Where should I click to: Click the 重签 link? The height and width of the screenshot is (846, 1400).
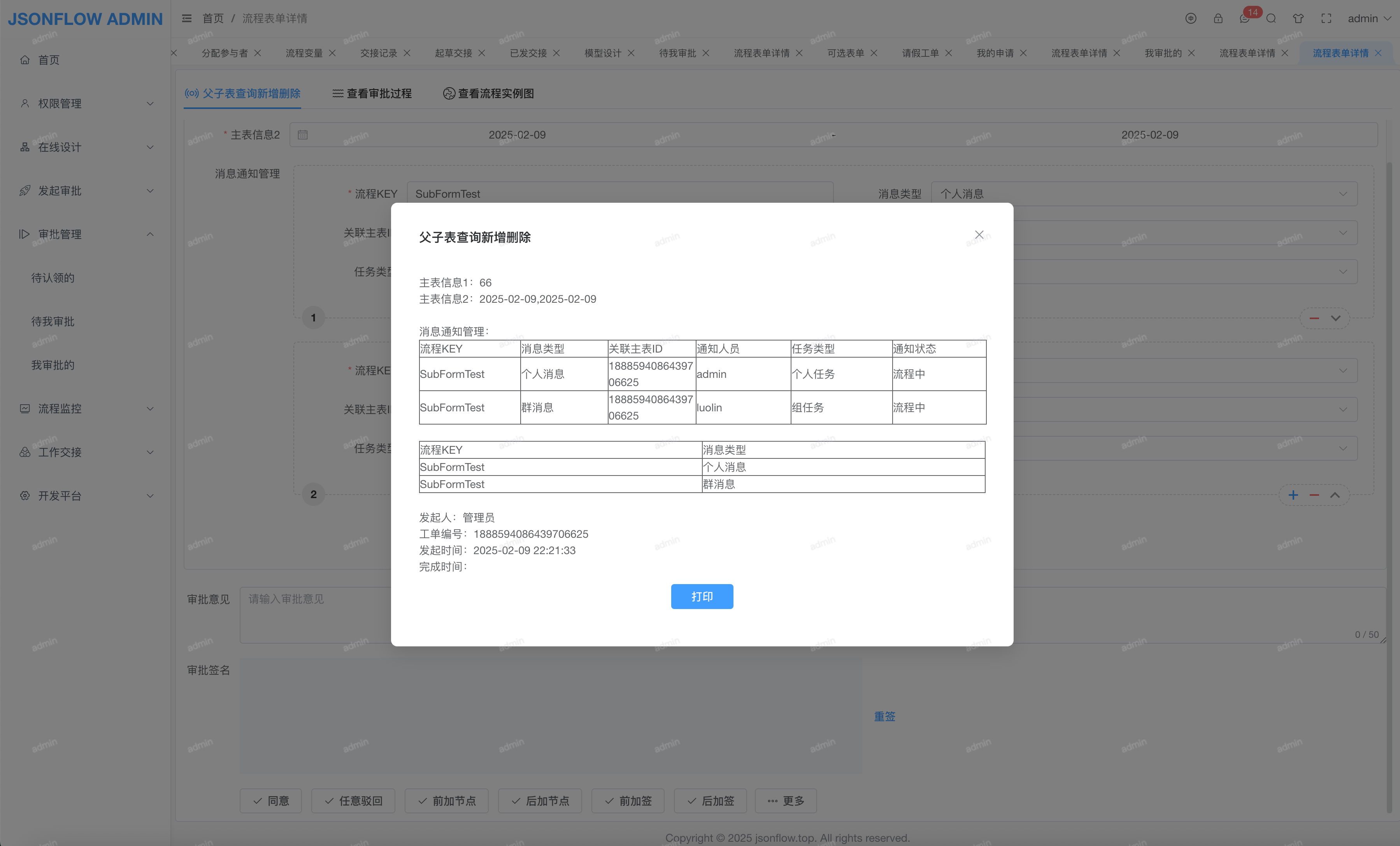click(884, 716)
